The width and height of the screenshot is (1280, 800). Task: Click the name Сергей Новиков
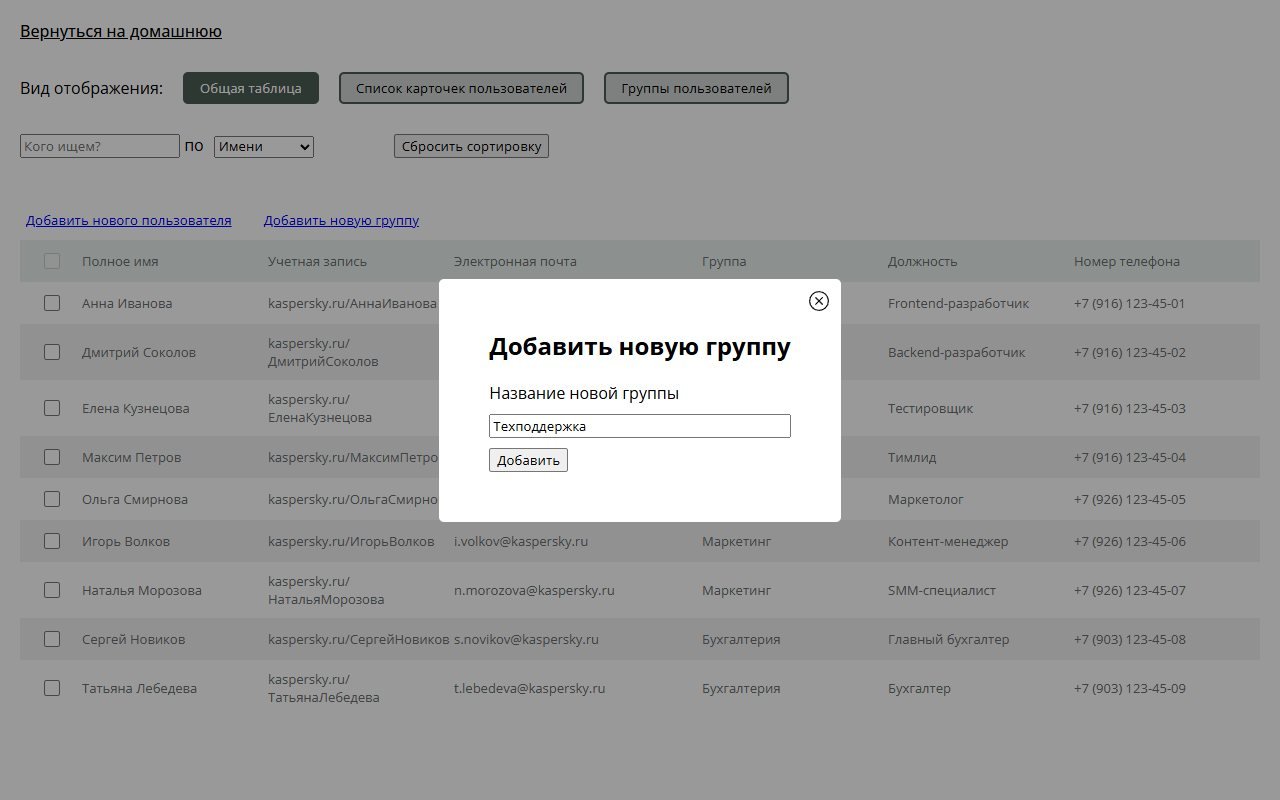133,639
